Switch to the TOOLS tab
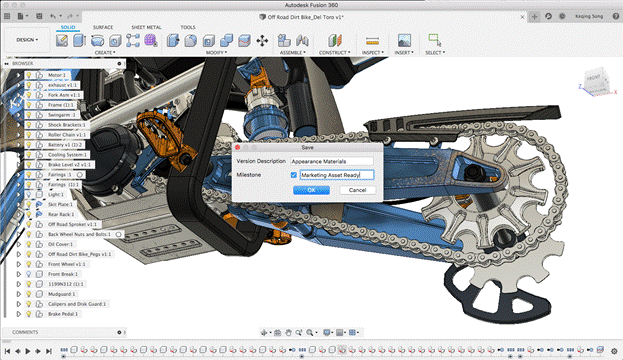The width and height of the screenshot is (623, 360). coord(188,27)
